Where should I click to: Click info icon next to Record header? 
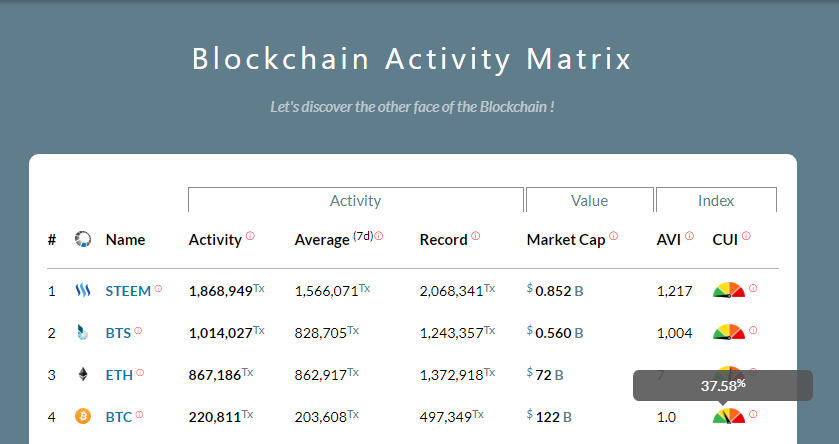tap(475, 236)
